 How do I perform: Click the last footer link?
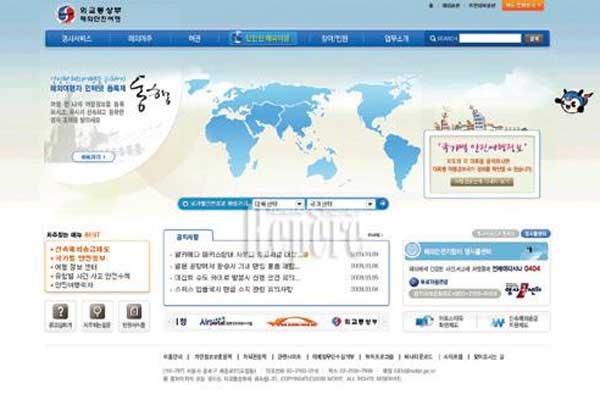pos(489,357)
